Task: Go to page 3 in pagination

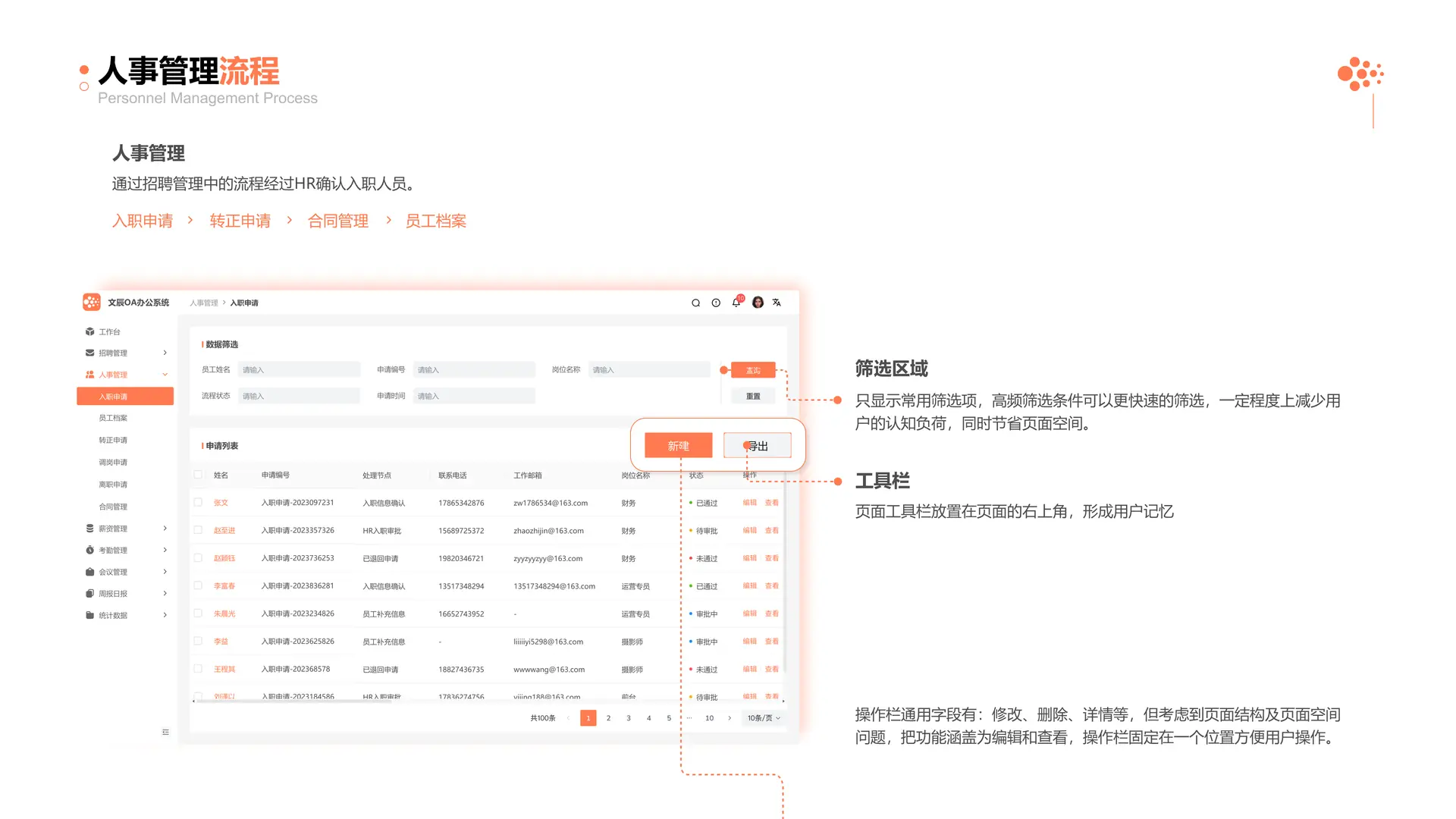Action: 629,718
